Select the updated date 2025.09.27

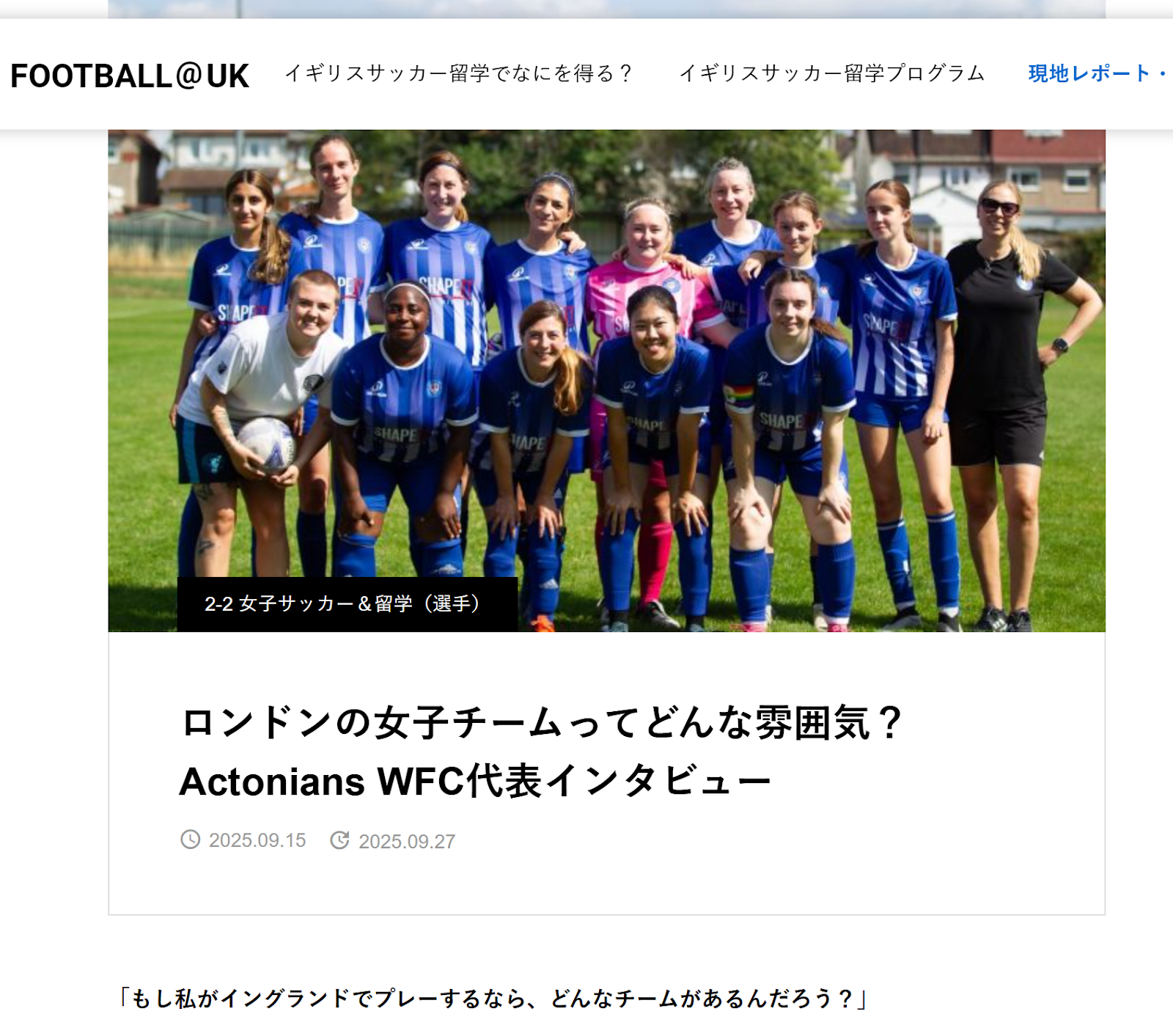click(x=407, y=841)
